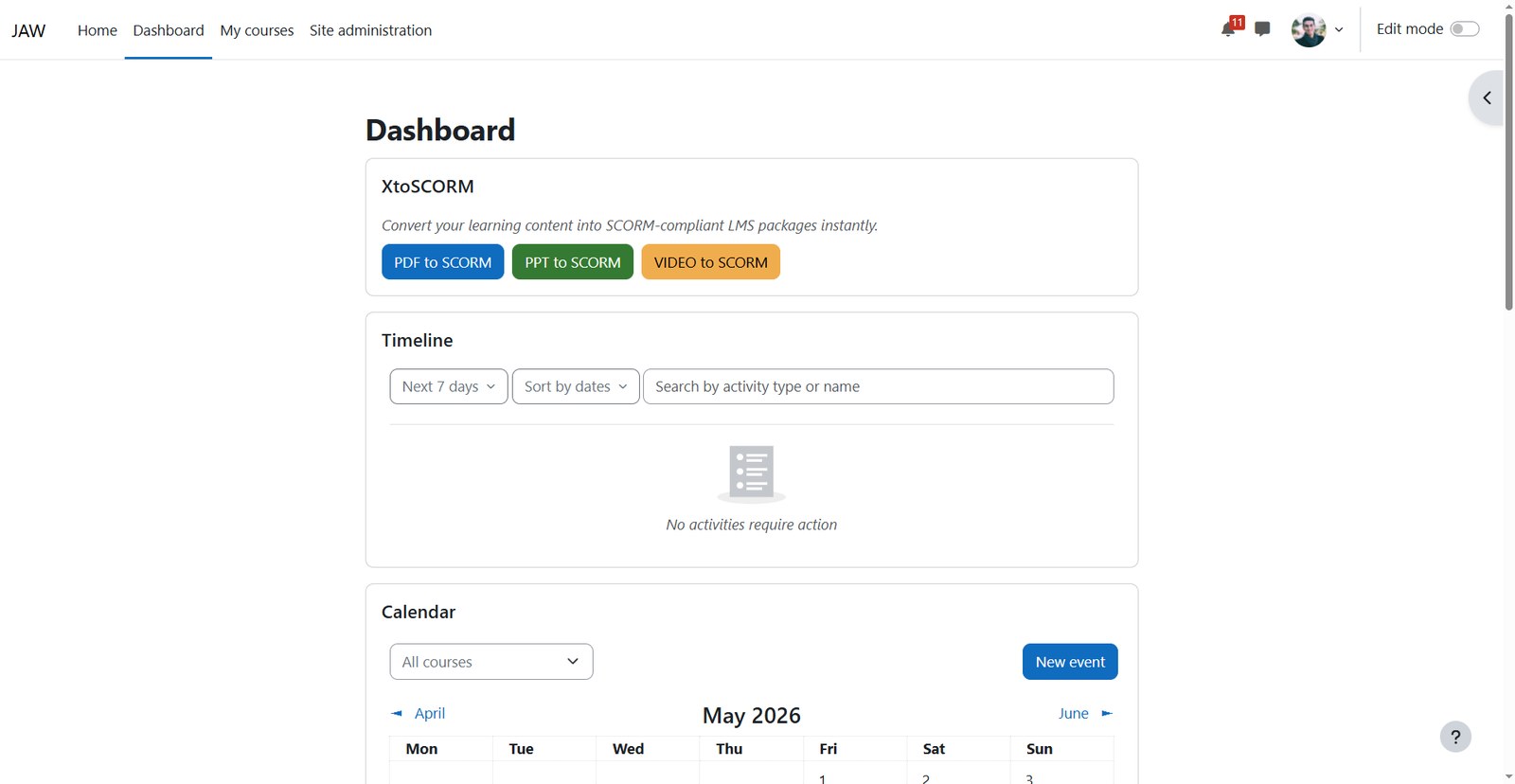The height and width of the screenshot is (784, 1515).
Task: Open the notifications bell icon
Action: [x=1229, y=28]
